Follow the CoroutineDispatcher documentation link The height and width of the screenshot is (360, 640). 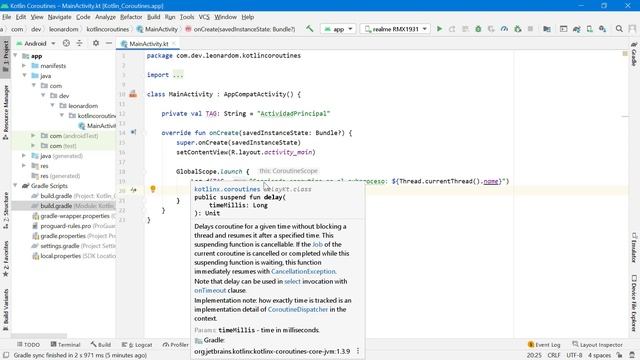point(298,309)
